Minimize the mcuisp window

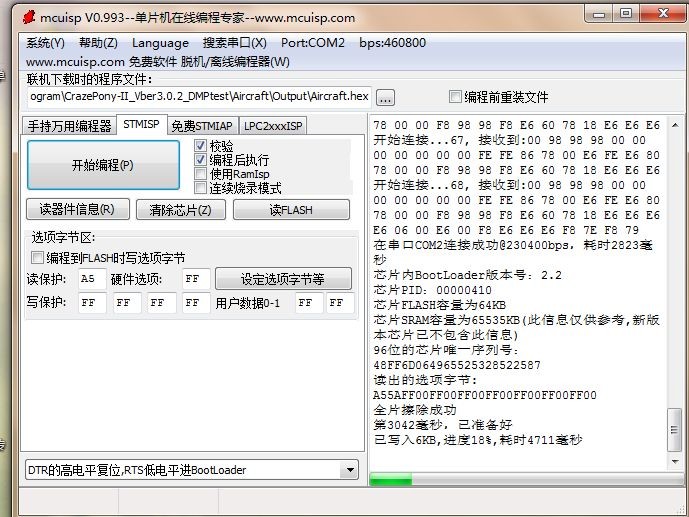[598, 14]
